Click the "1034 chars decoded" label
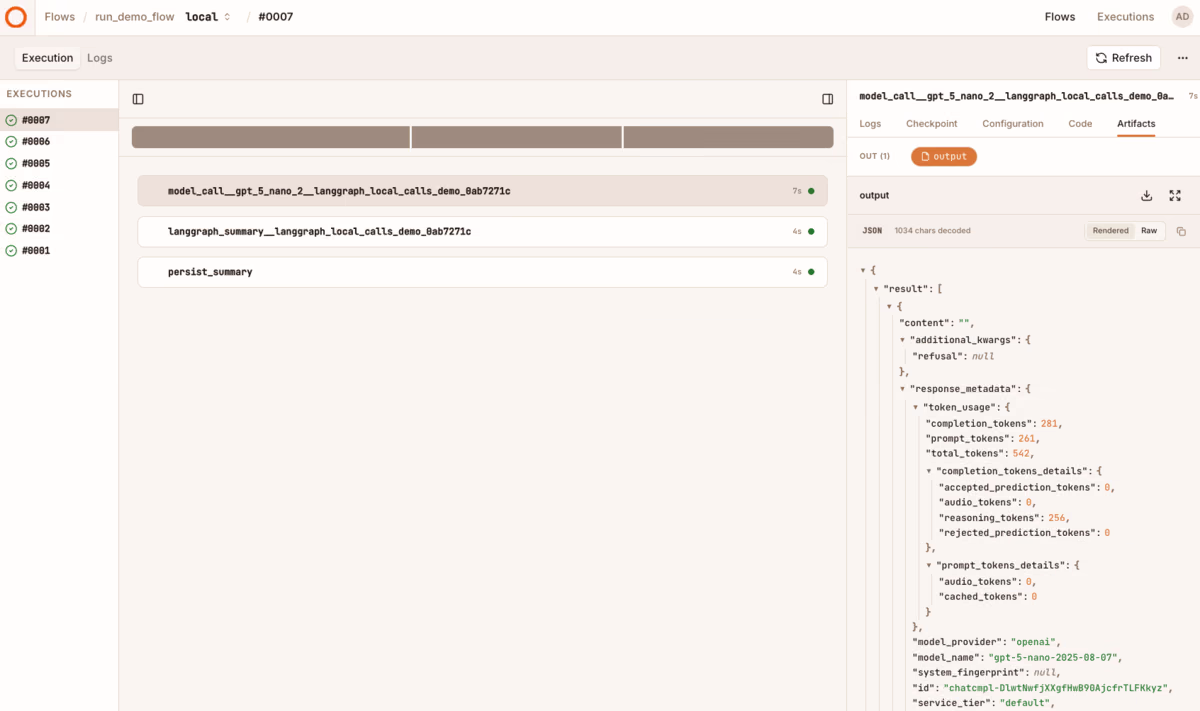The width and height of the screenshot is (1200, 711). point(932,231)
